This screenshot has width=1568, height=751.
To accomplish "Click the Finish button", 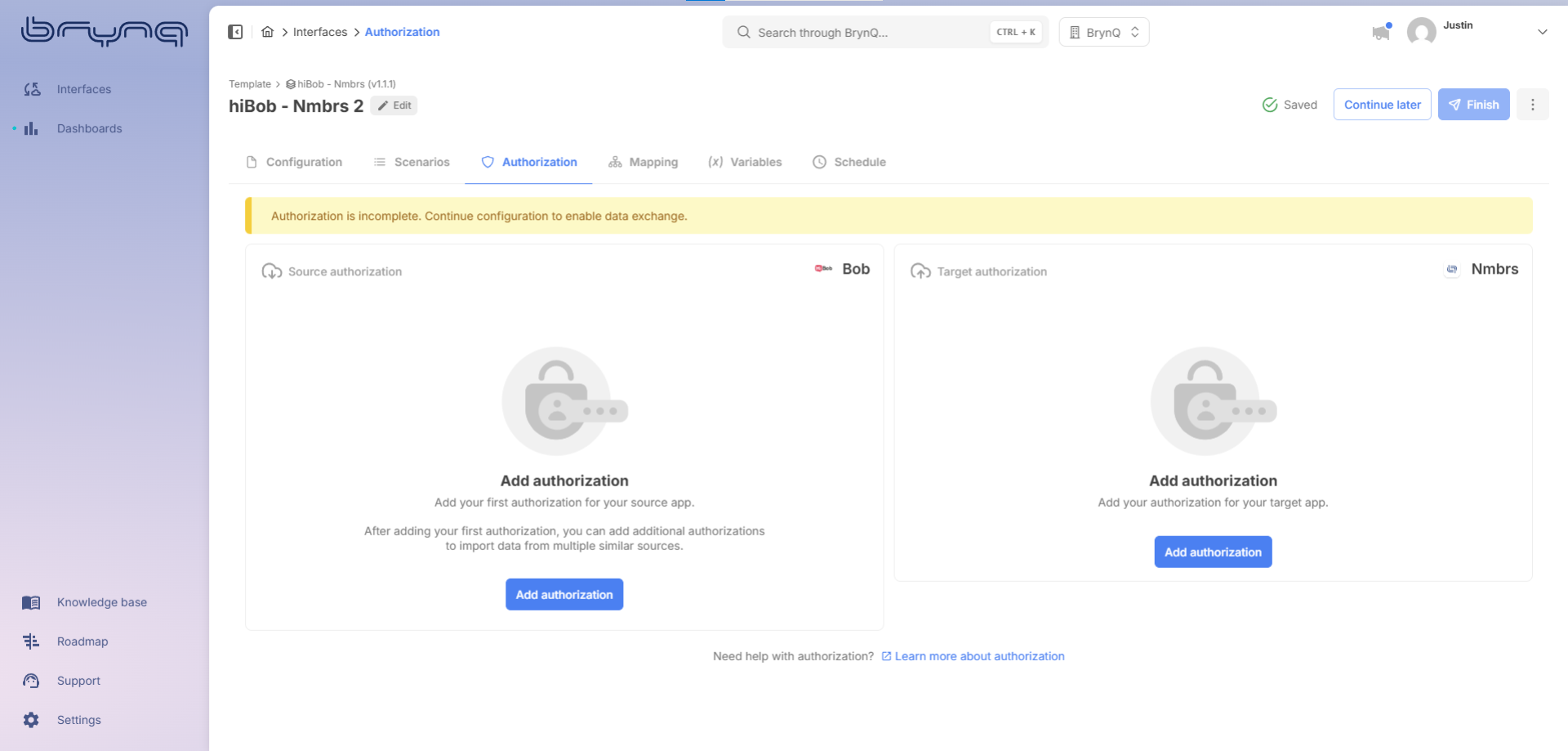I will click(x=1473, y=105).
